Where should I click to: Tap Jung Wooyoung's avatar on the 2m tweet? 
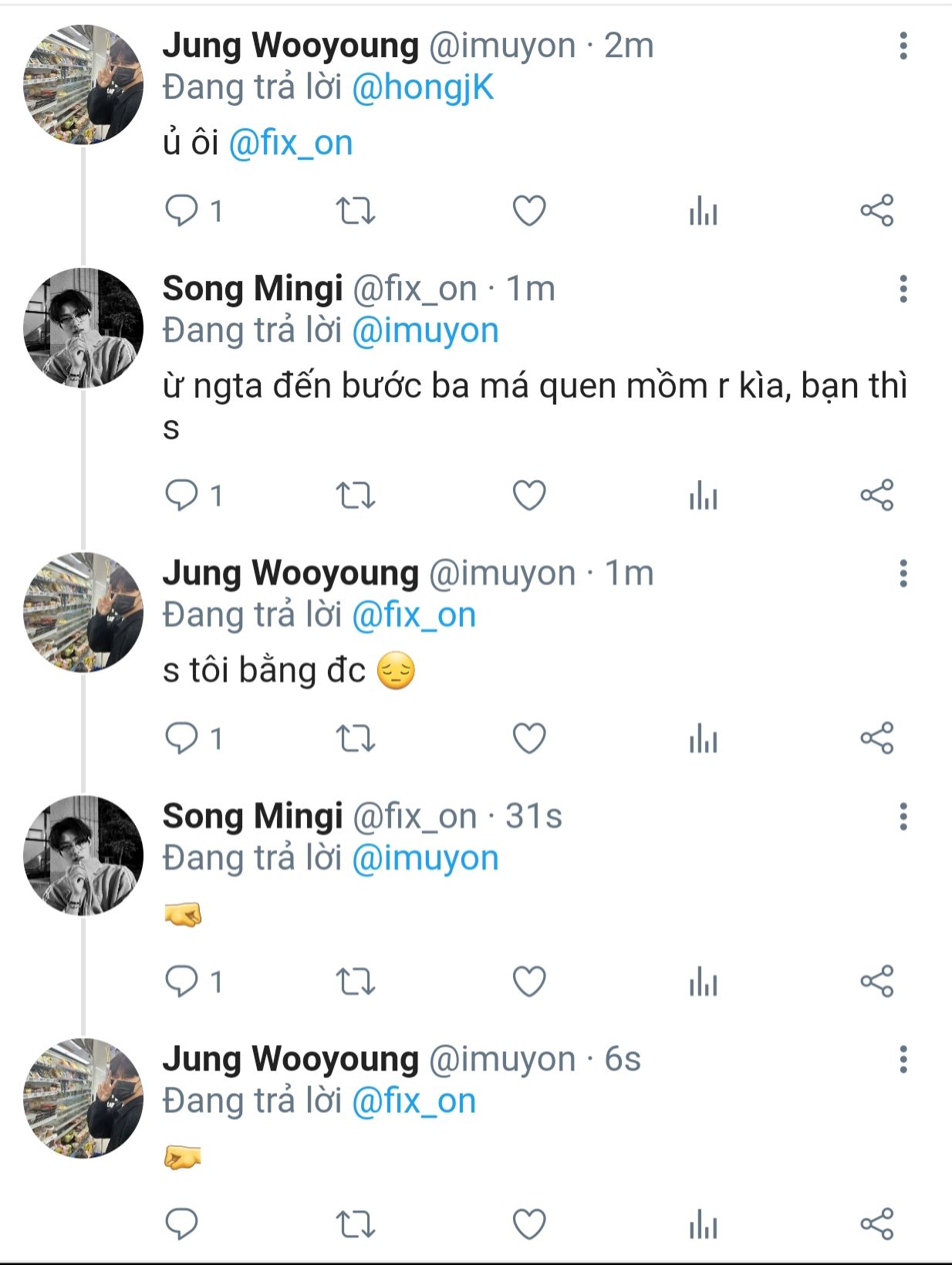pyautogui.click(x=83, y=85)
